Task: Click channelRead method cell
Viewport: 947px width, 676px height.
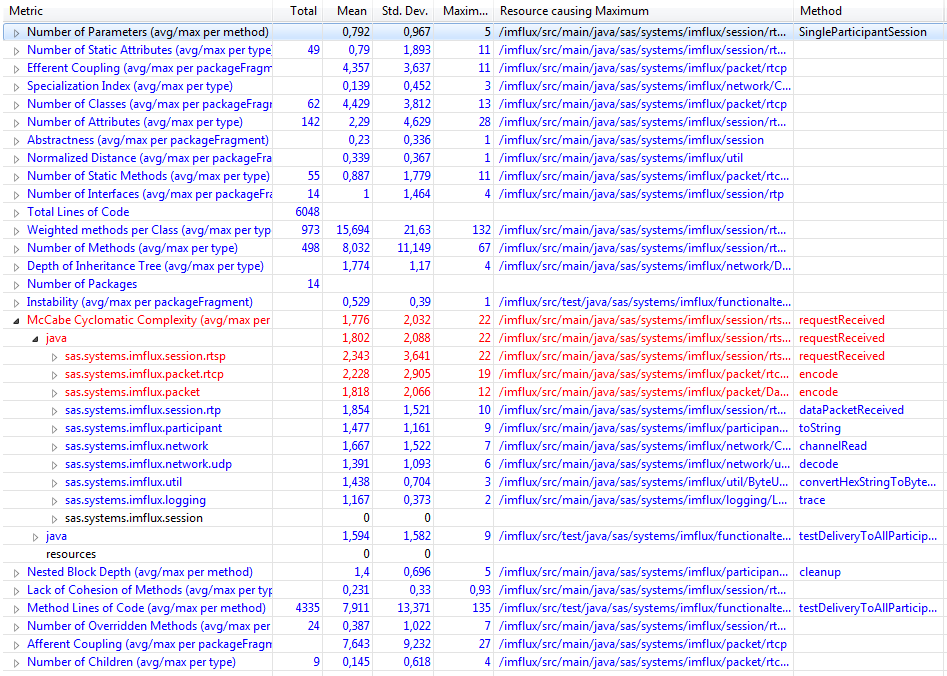Action: pyautogui.click(x=832, y=446)
